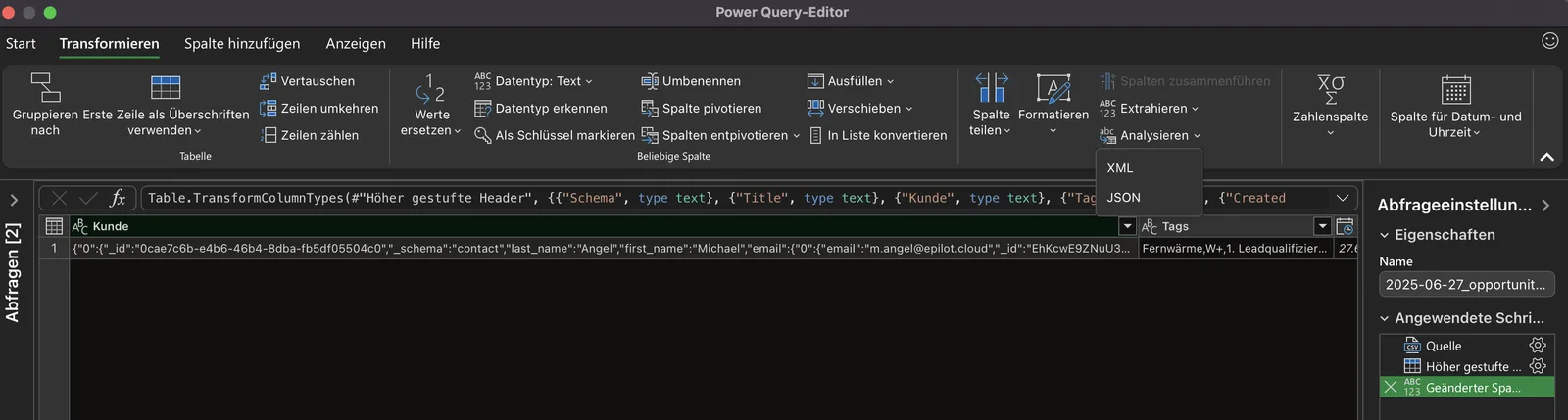1568x420 pixels.
Task: Click In Liste konvertieren
Action: pos(877,135)
